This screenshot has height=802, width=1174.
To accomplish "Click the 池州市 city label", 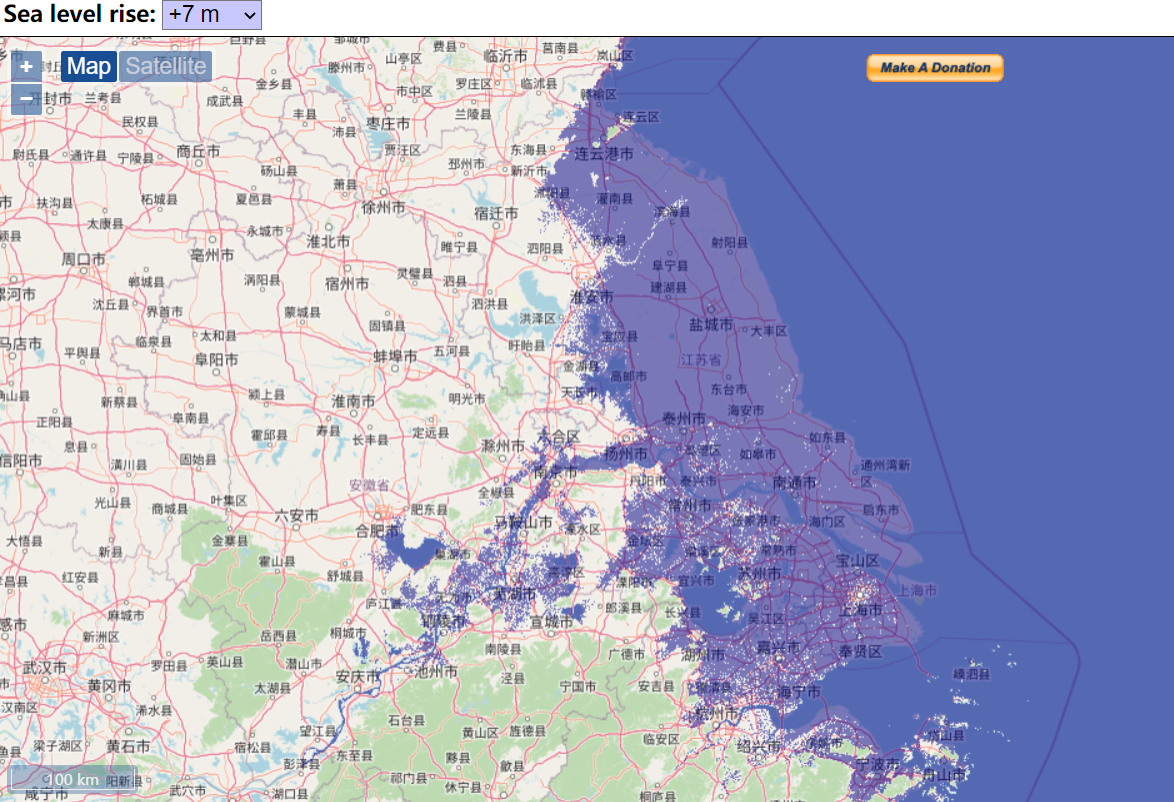I will tap(437, 672).
